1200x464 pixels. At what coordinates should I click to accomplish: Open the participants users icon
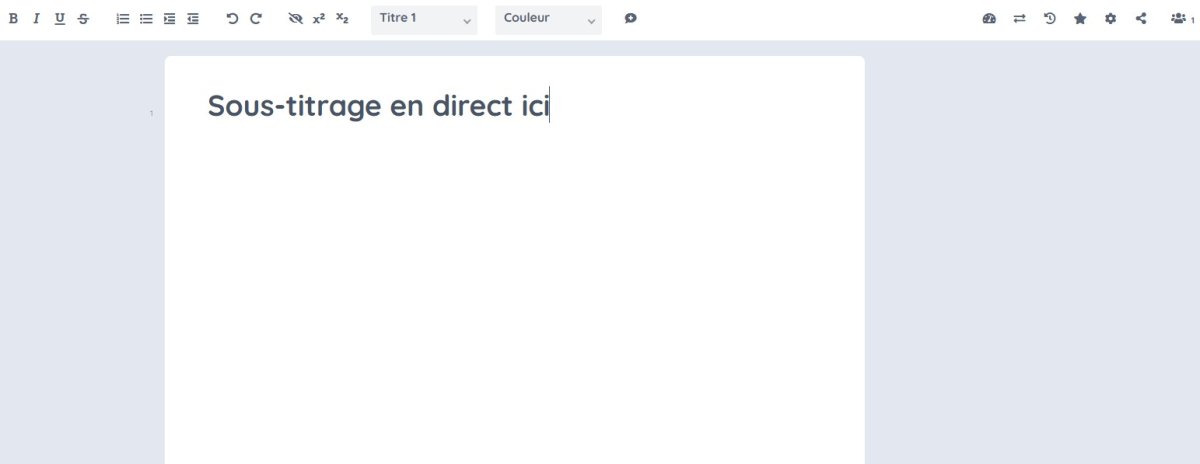point(1179,19)
